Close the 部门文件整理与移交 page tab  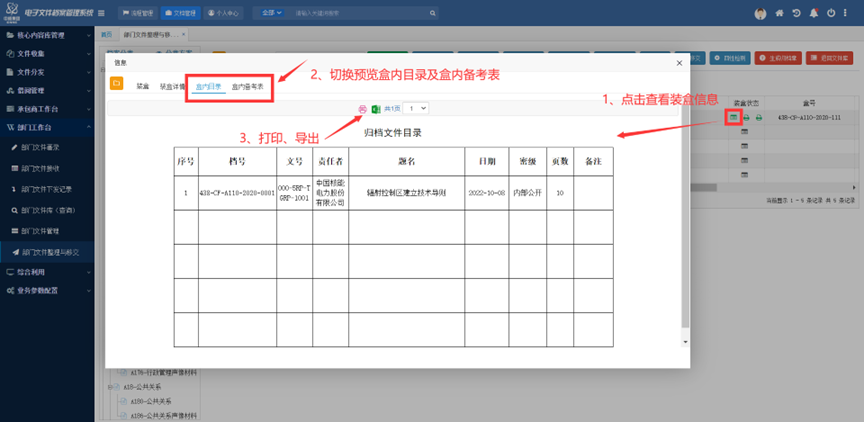(183, 34)
